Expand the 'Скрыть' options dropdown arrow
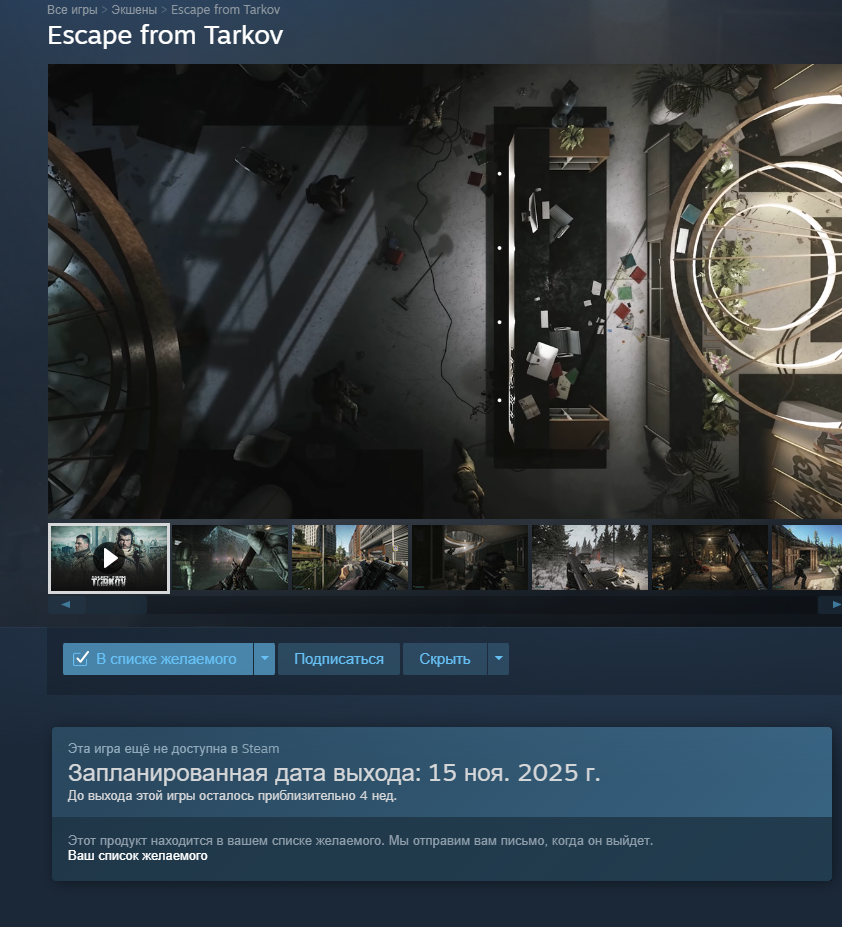Image resolution: width=842 pixels, height=927 pixels. click(x=498, y=659)
